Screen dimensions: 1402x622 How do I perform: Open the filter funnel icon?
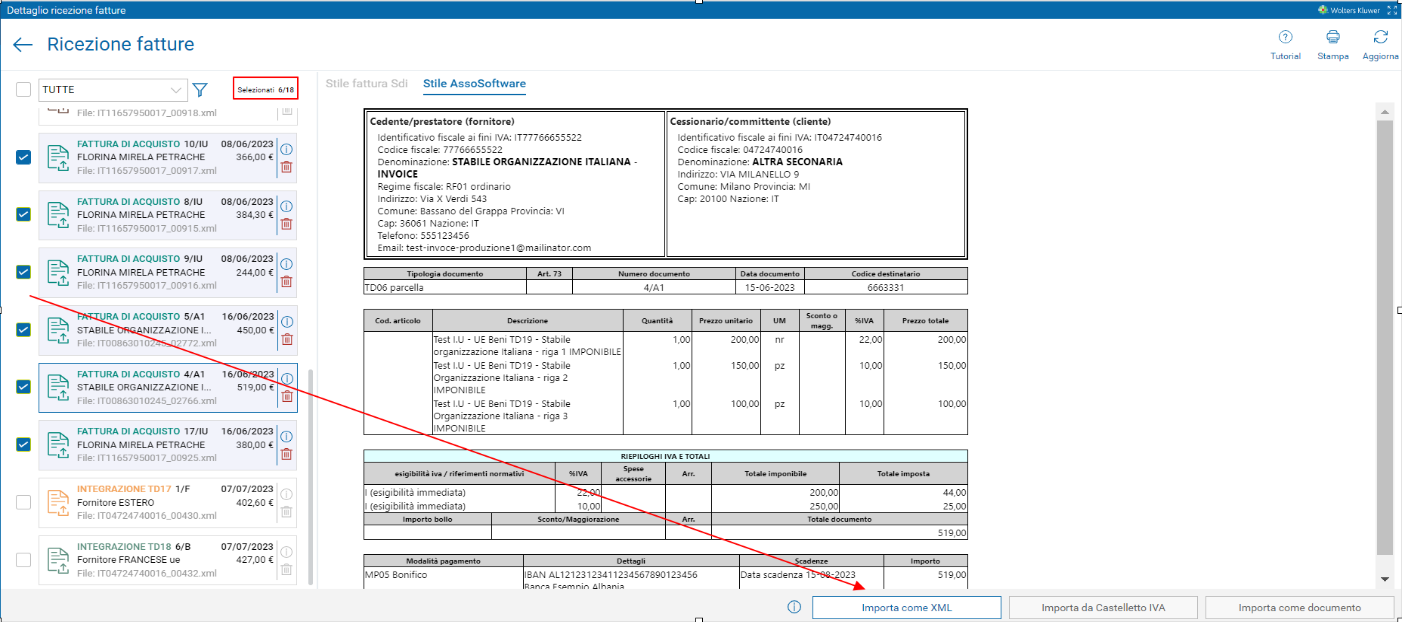click(x=200, y=90)
